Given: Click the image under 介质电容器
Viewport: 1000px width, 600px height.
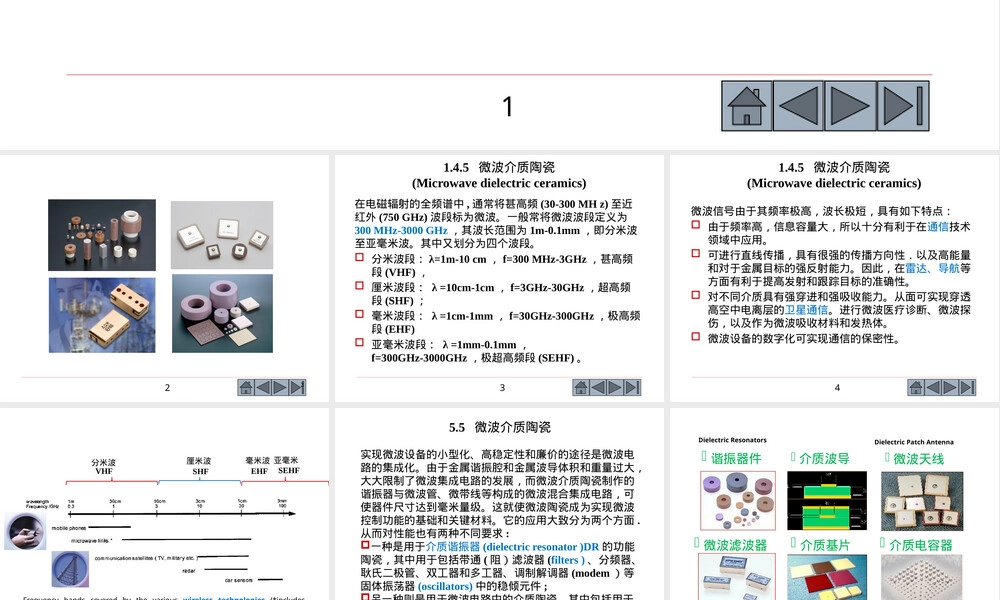Looking at the screenshot, I should click(x=922, y=577).
